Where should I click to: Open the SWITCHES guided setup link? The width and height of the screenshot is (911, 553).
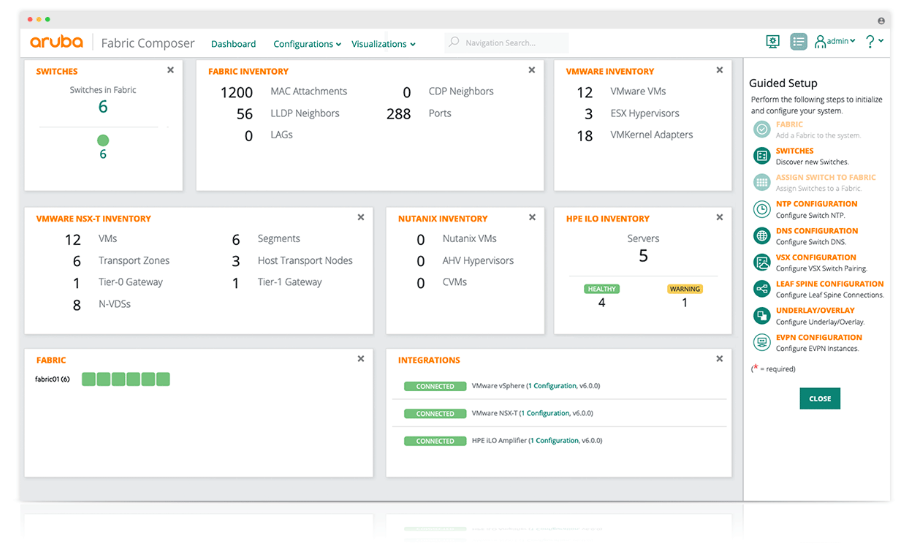coord(794,151)
